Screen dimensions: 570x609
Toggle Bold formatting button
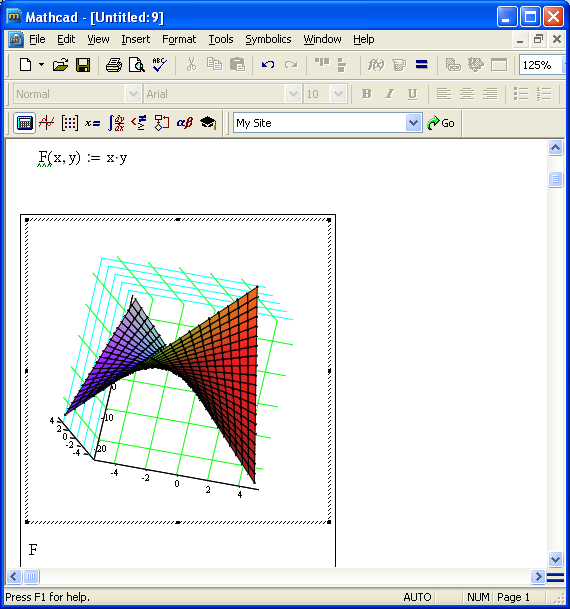coord(366,94)
